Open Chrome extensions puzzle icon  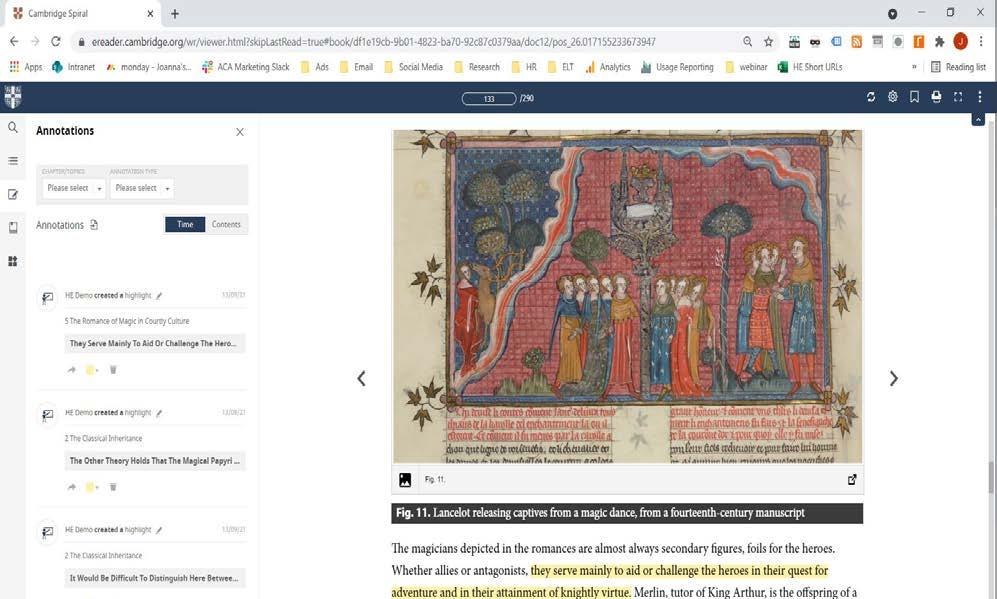(939, 41)
